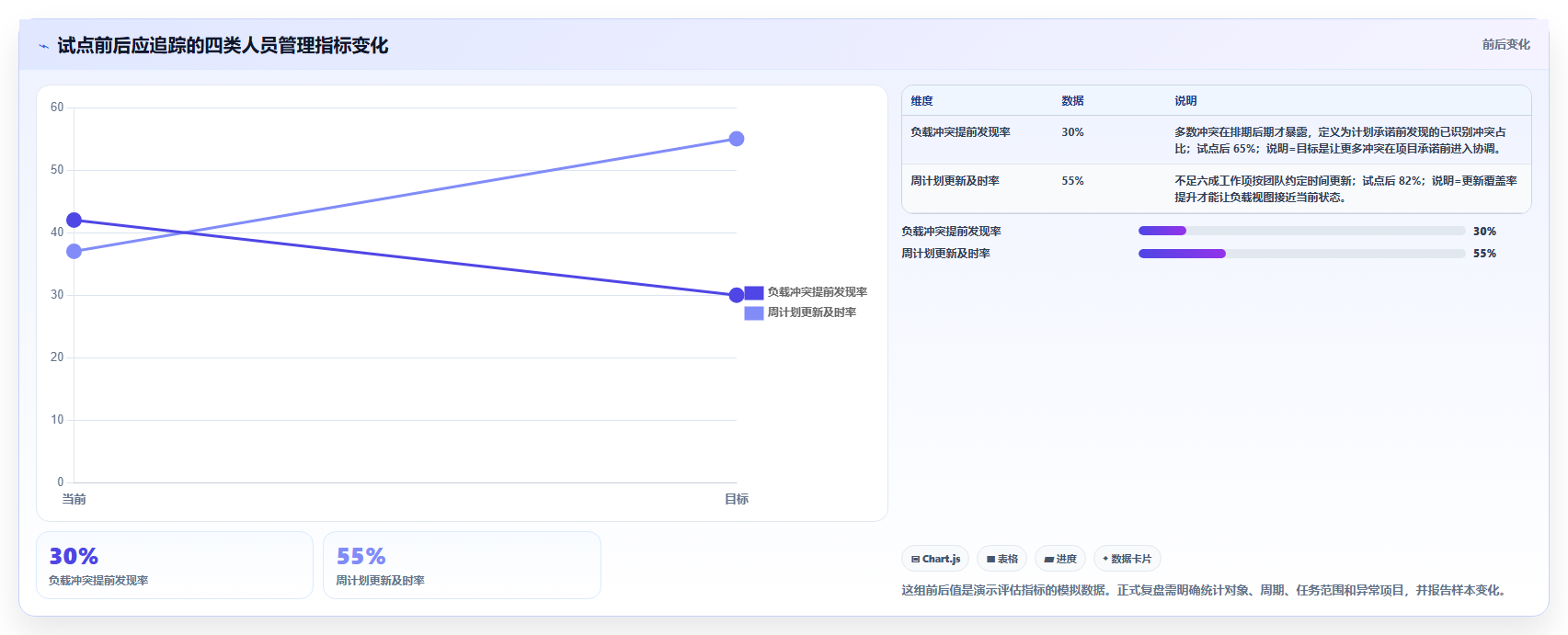Screen dimensions: 1568x635
Task: Click the 维度 table column header
Action: (x=921, y=101)
